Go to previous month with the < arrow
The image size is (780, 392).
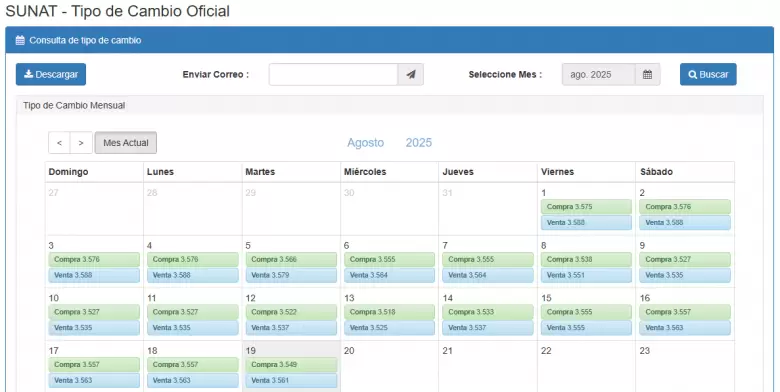point(59,143)
